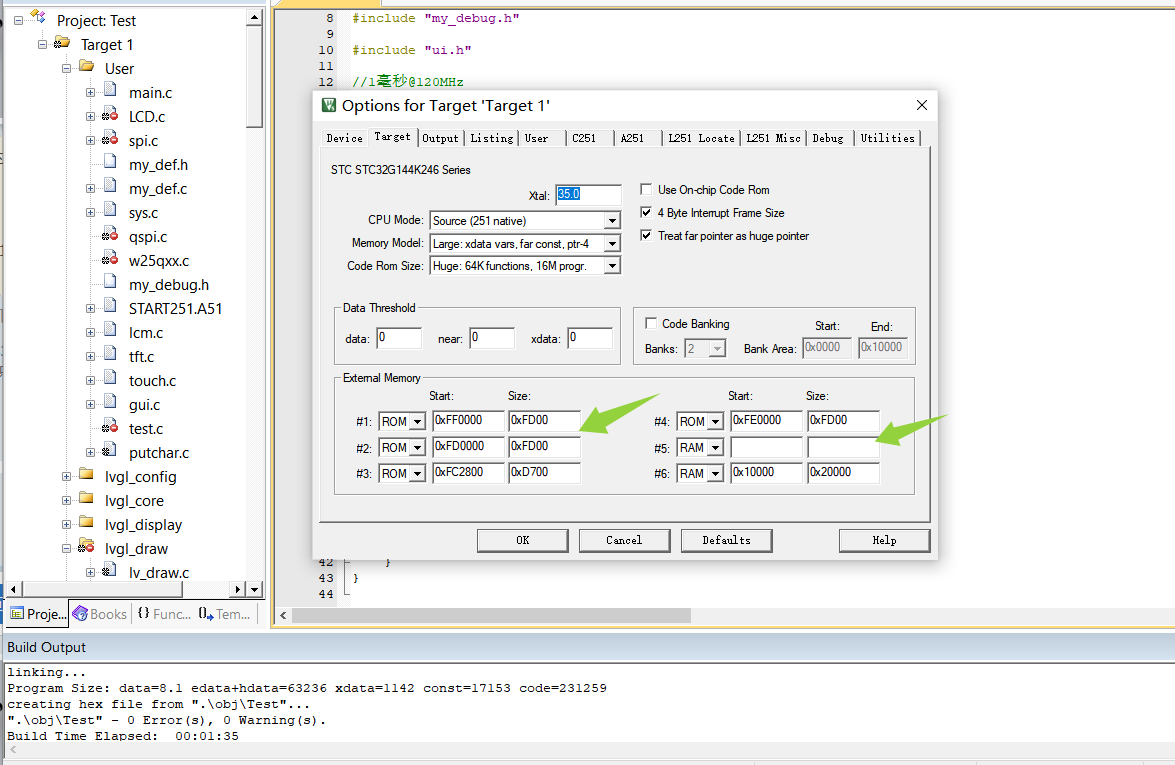Open the Functions panel tab
The height and width of the screenshot is (765, 1175).
164,614
